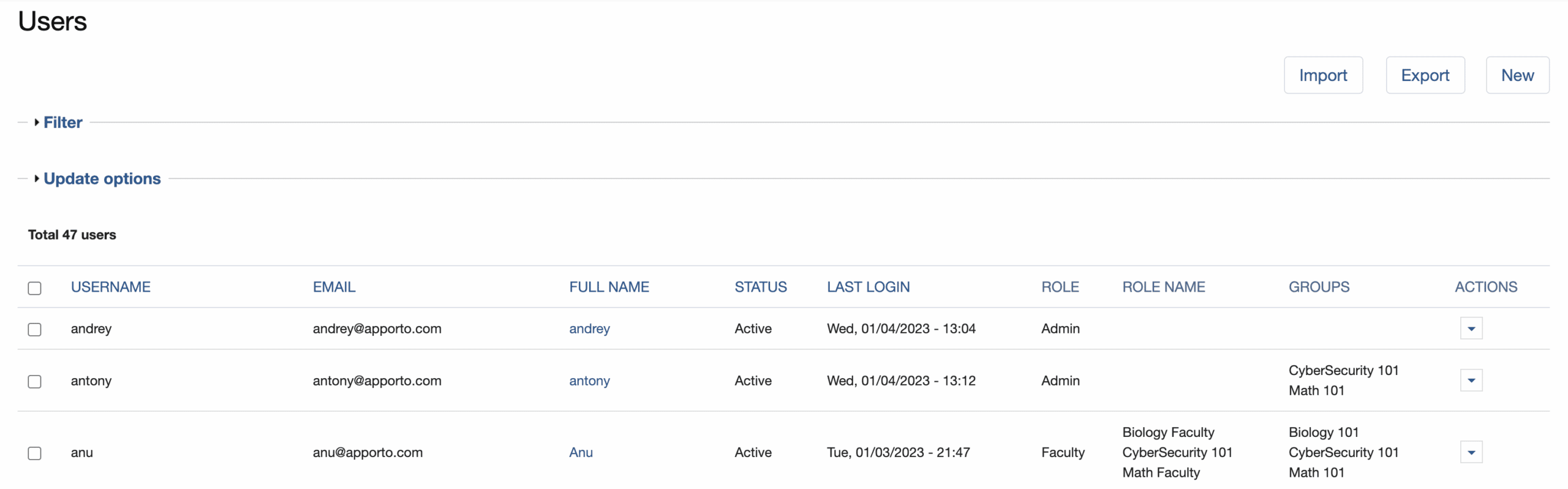
Task: Click the Import button
Action: click(x=1323, y=75)
